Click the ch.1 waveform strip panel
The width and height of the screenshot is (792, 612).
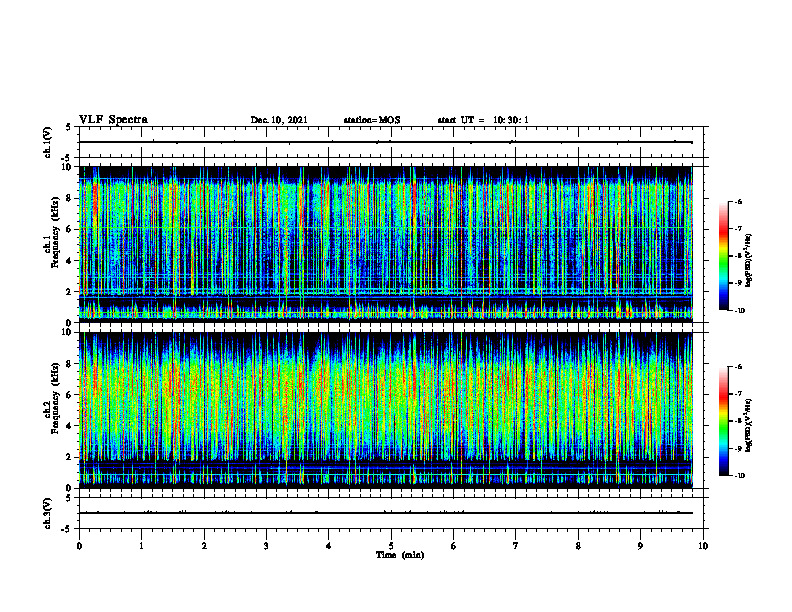coord(393,142)
